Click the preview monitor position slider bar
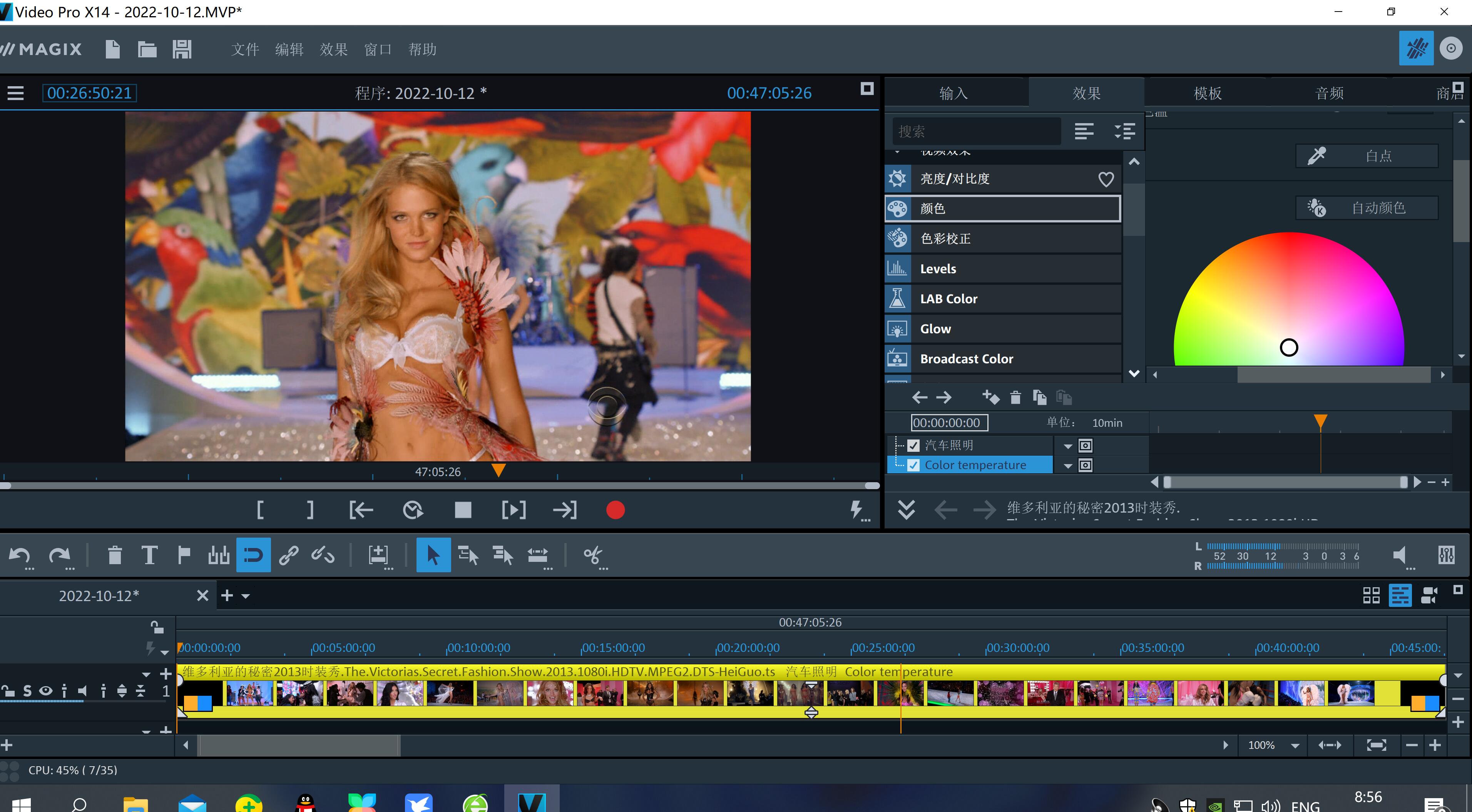The height and width of the screenshot is (812, 1472). tap(440, 486)
